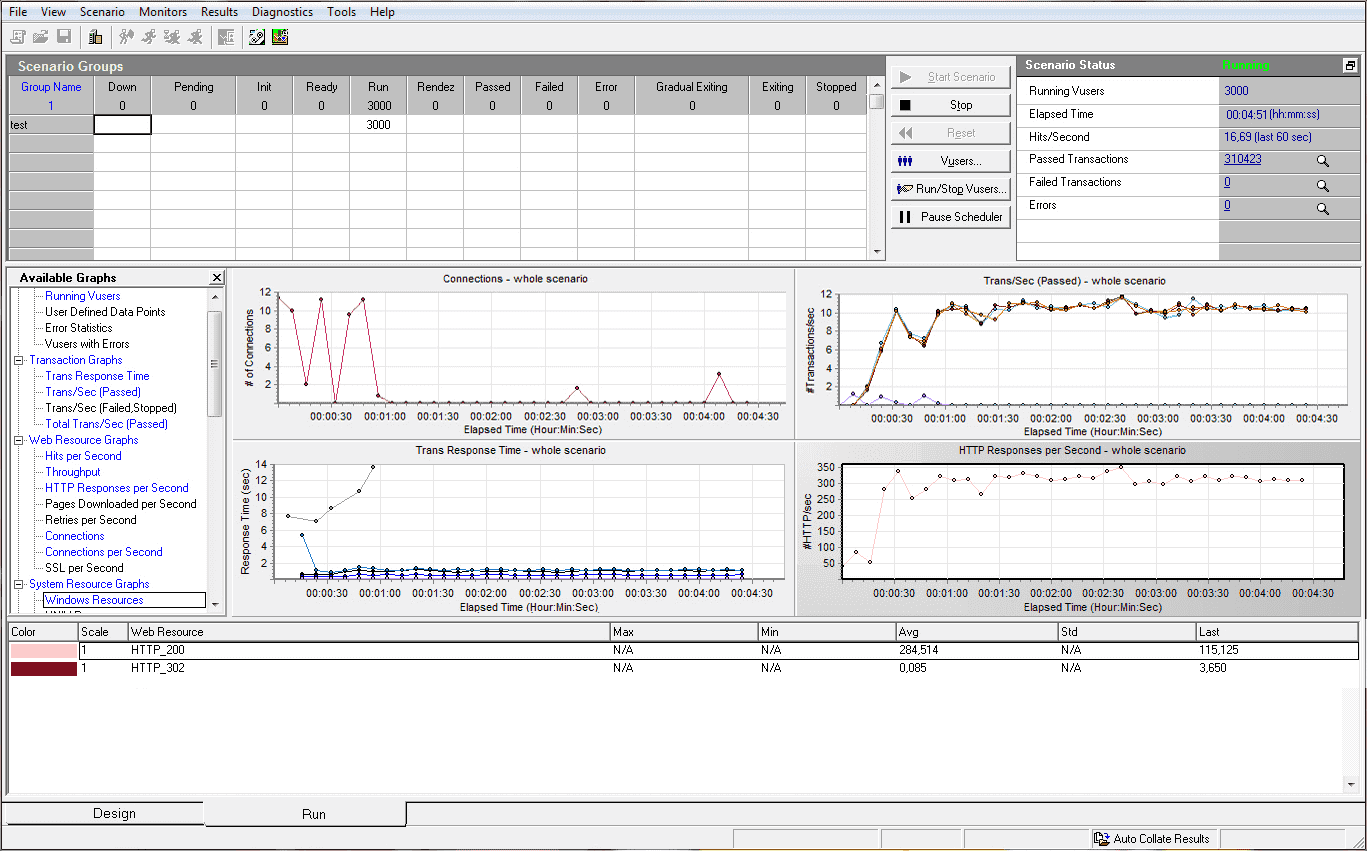Click the magnifier beside Failed Transactions
The image size is (1367, 851).
tap(1322, 185)
